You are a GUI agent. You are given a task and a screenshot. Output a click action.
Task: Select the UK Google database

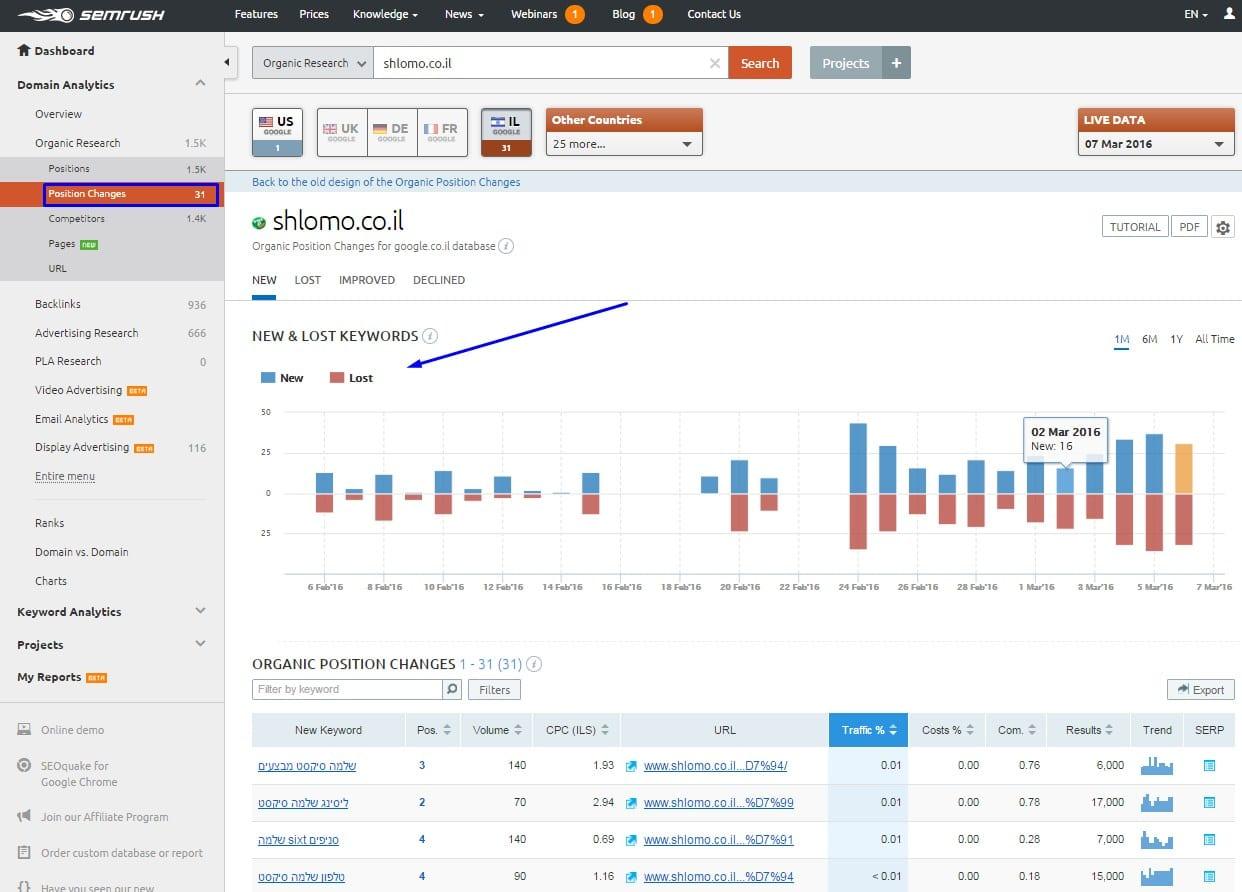pos(342,132)
